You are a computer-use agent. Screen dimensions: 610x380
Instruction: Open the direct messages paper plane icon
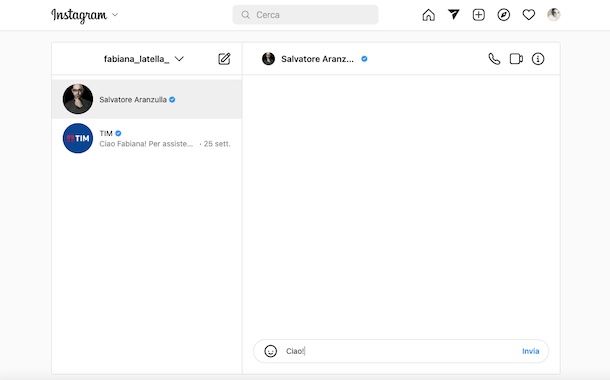tap(454, 15)
